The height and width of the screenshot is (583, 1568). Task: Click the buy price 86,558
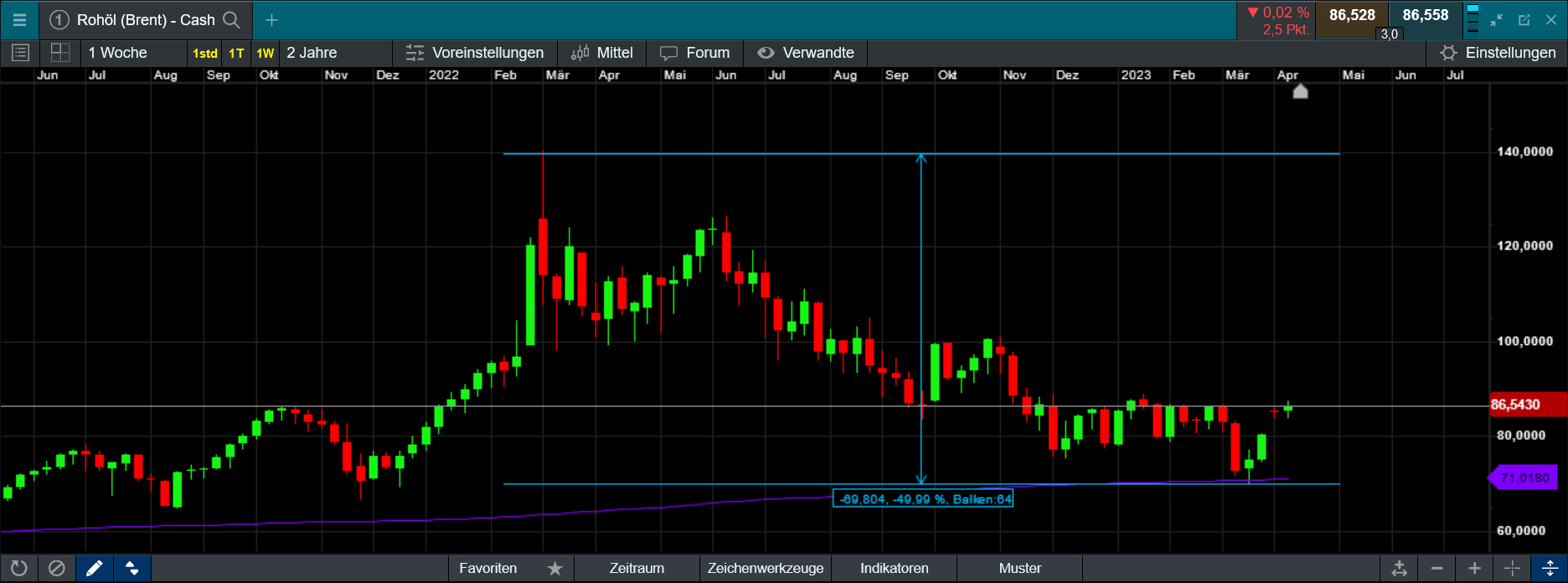coord(1426,15)
